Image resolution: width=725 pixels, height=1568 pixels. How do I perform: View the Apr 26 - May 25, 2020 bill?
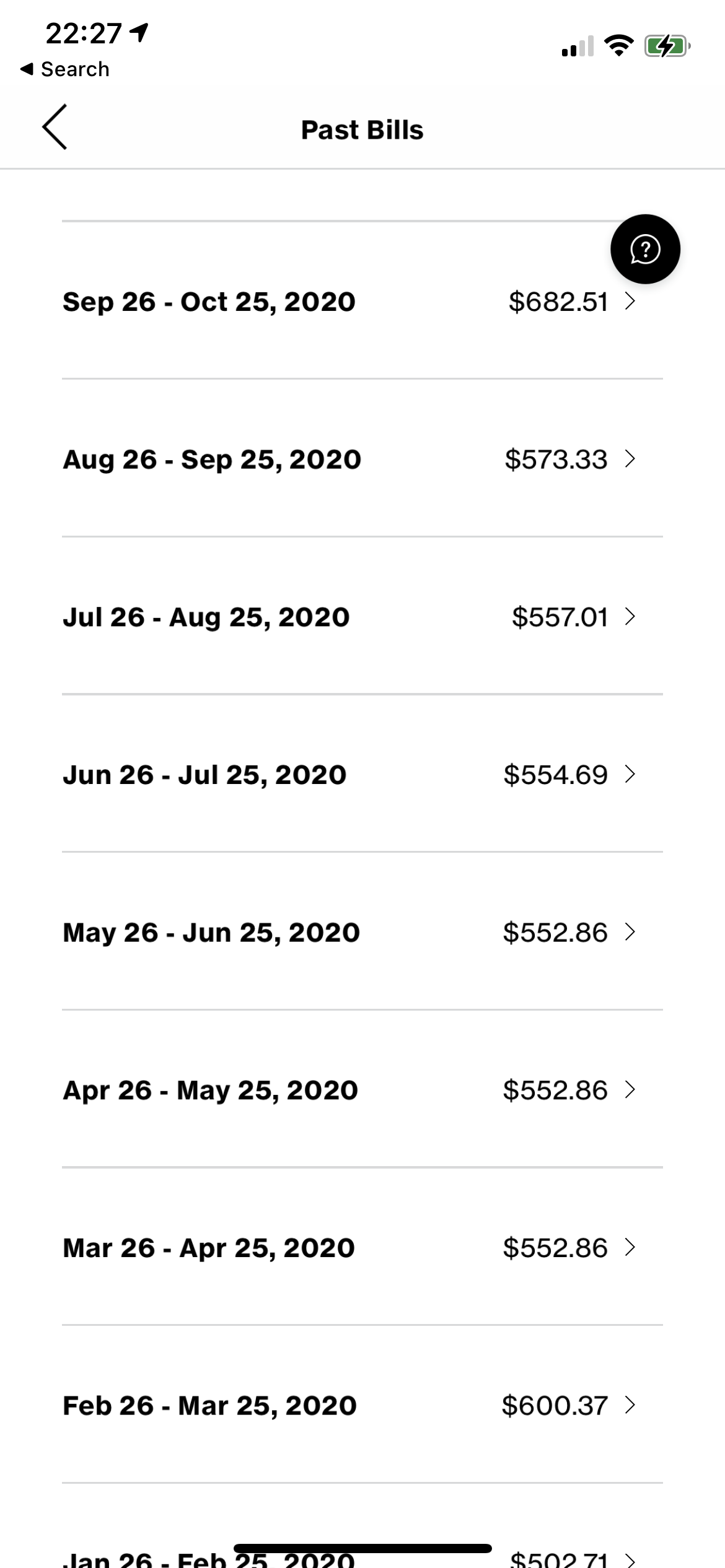(x=362, y=1089)
